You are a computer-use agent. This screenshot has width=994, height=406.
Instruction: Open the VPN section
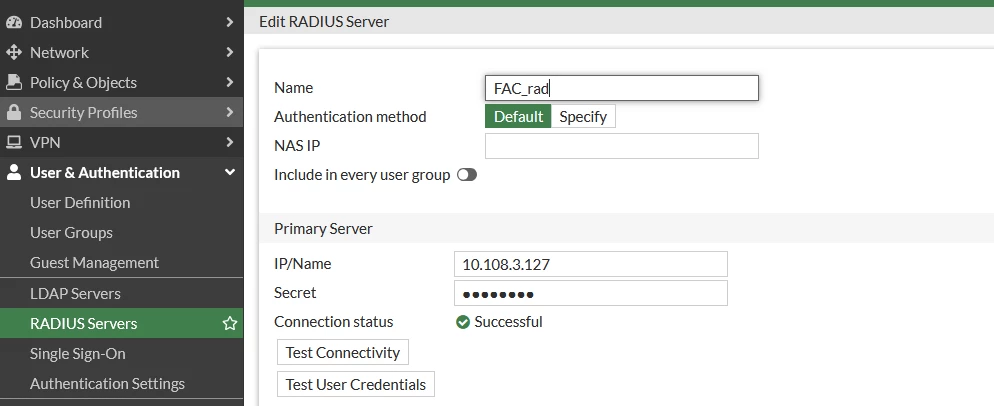(x=121, y=143)
